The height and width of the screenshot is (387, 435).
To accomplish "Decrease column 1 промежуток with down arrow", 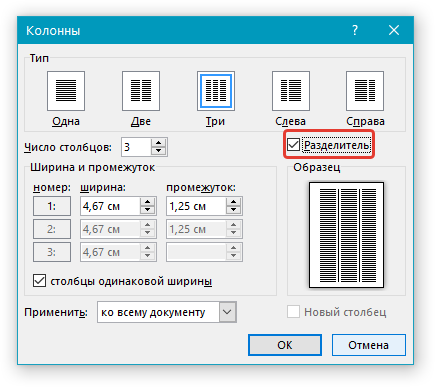I will point(233,210).
